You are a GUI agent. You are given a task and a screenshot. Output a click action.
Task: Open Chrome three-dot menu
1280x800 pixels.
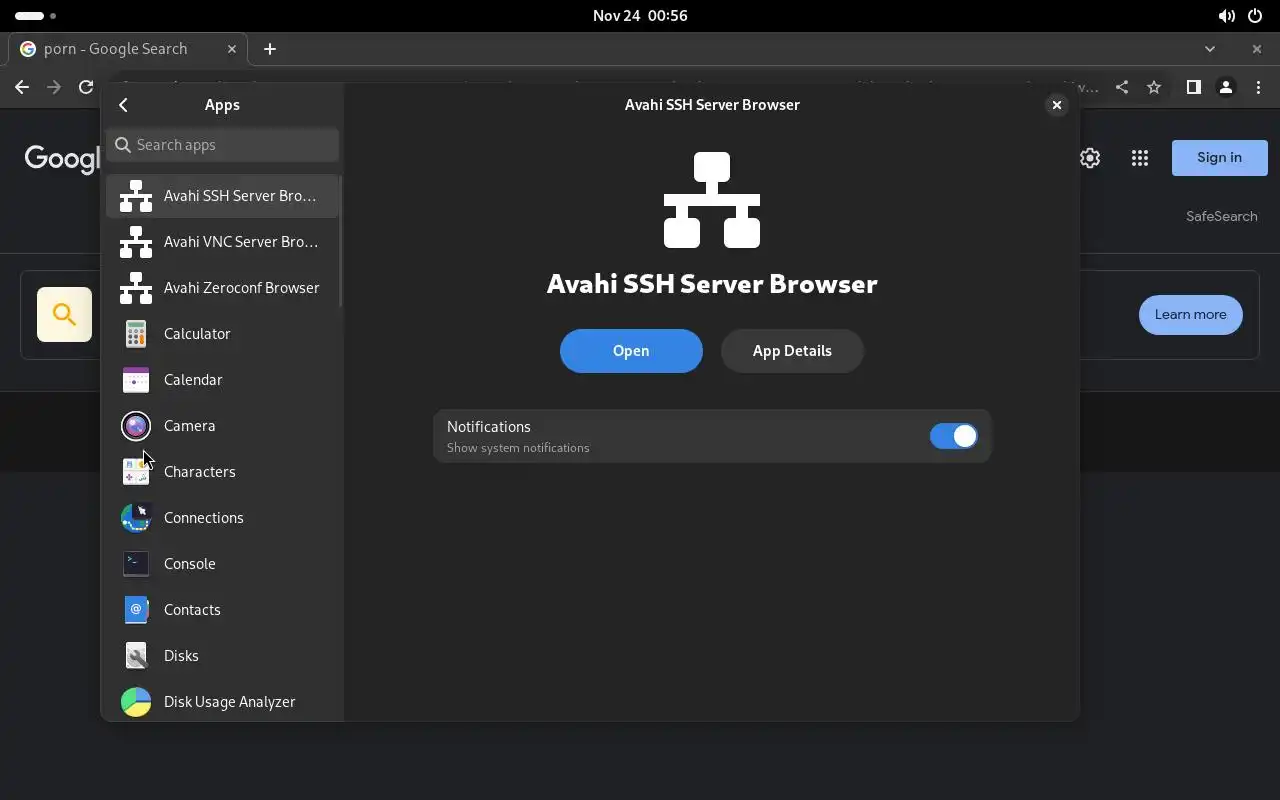[1258, 87]
